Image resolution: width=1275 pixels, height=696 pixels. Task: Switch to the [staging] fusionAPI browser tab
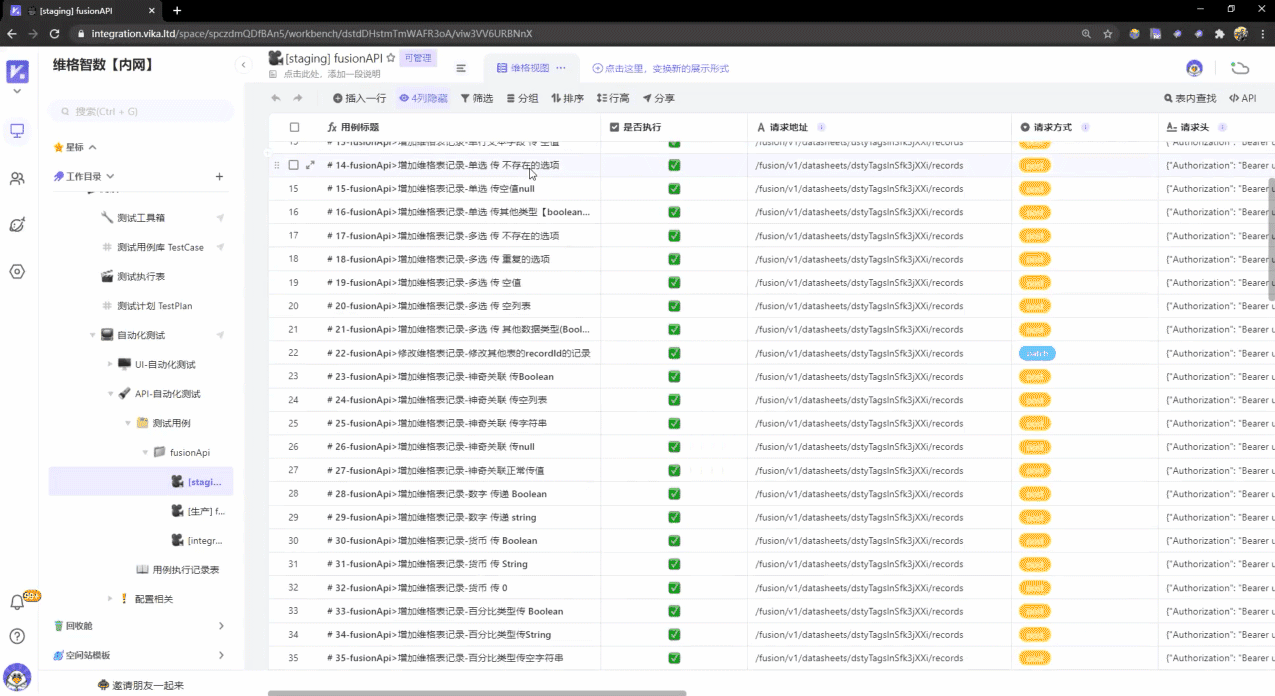coord(84,10)
